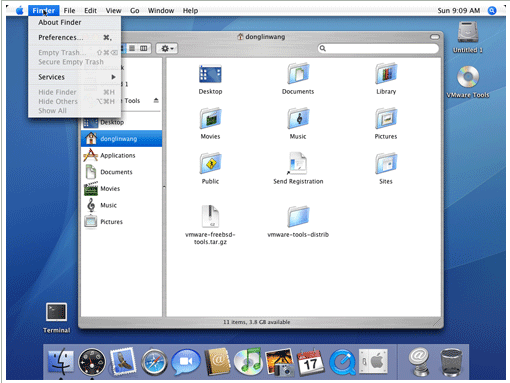Select the vmware-freebsd-tools.tar.gz archive icon
The width and height of the screenshot is (510, 383).
tap(210, 216)
